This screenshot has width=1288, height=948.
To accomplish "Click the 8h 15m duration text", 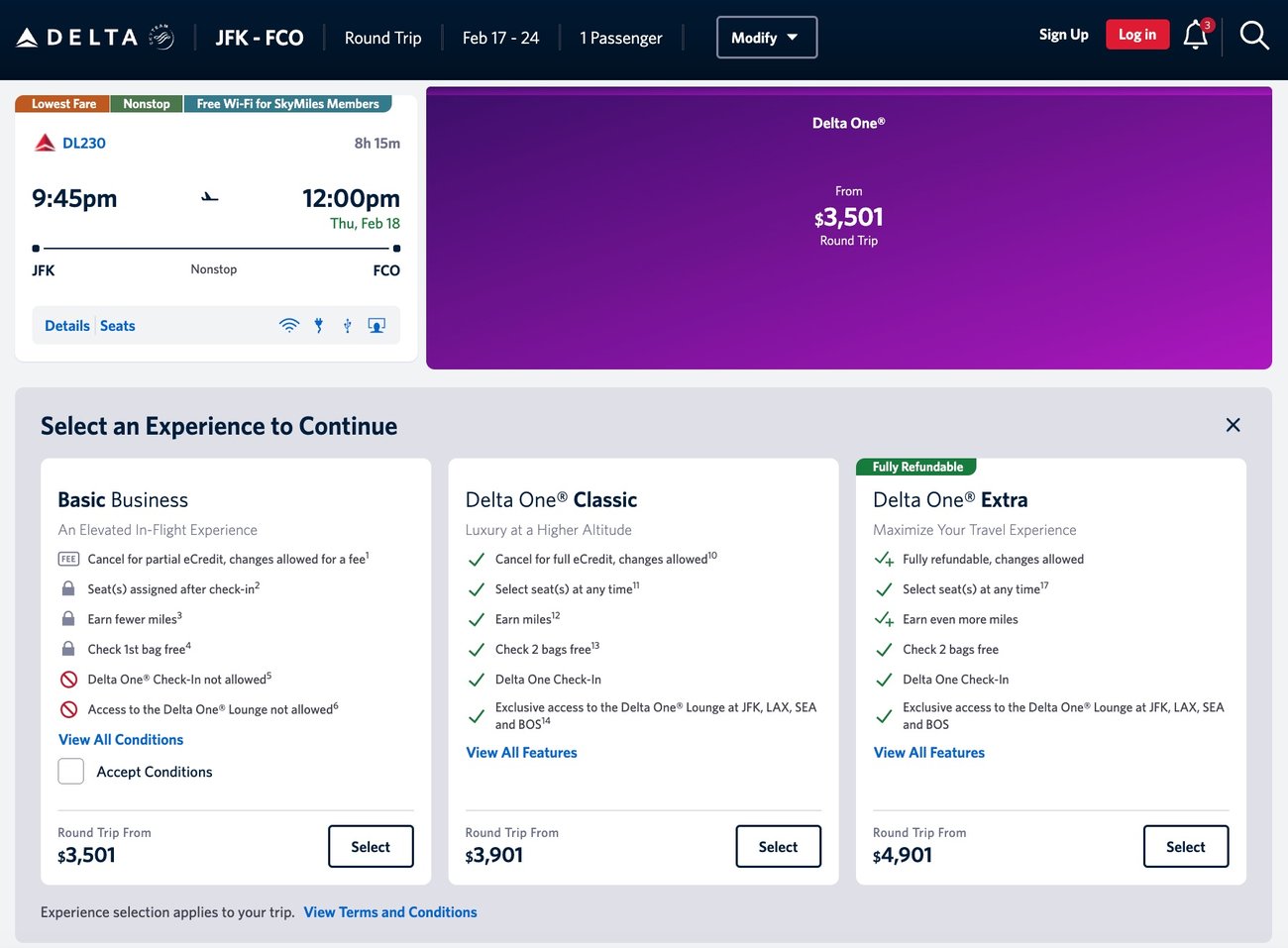I will pos(377,144).
